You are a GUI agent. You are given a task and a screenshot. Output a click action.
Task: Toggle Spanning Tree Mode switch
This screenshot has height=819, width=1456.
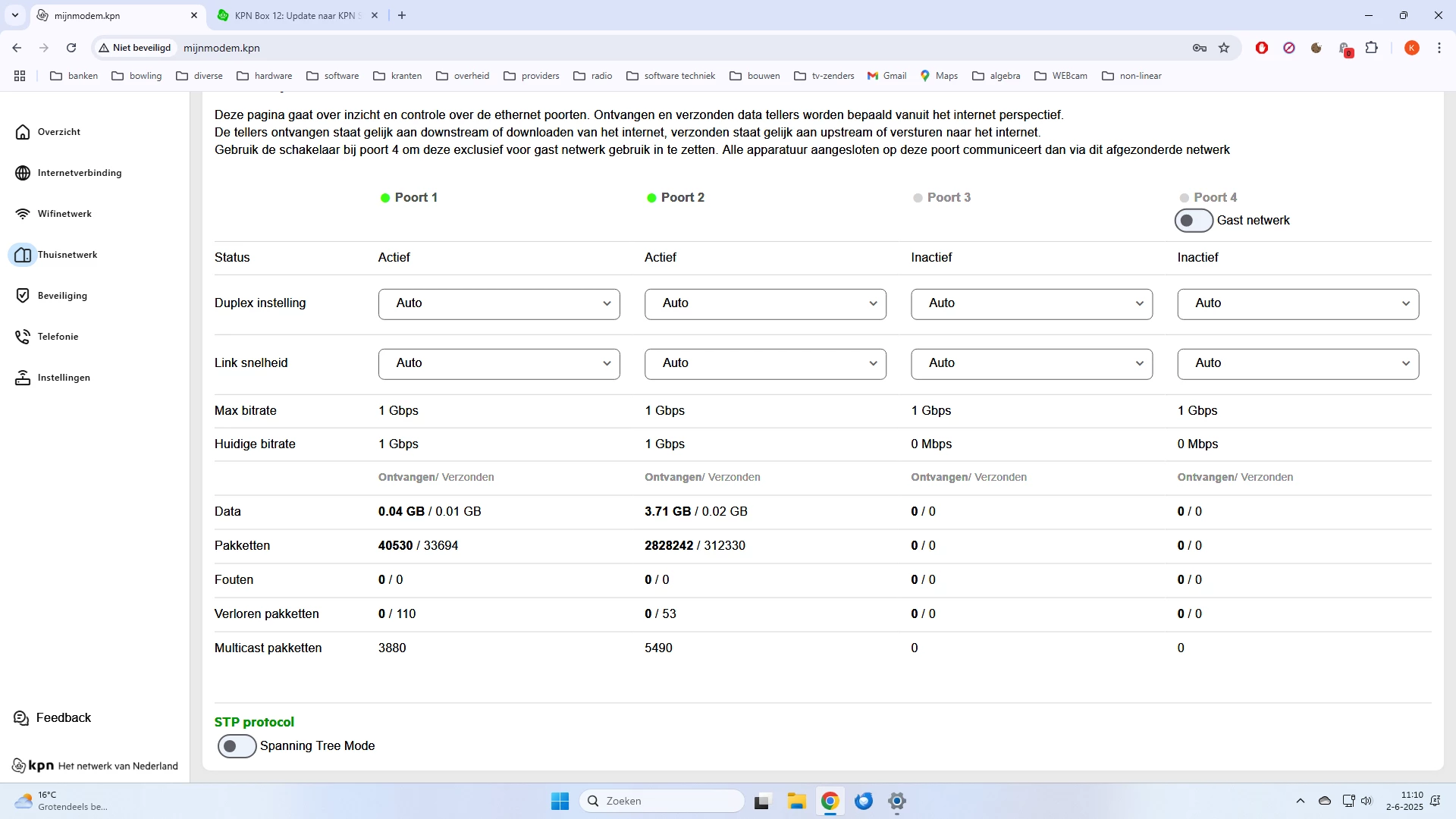click(237, 746)
